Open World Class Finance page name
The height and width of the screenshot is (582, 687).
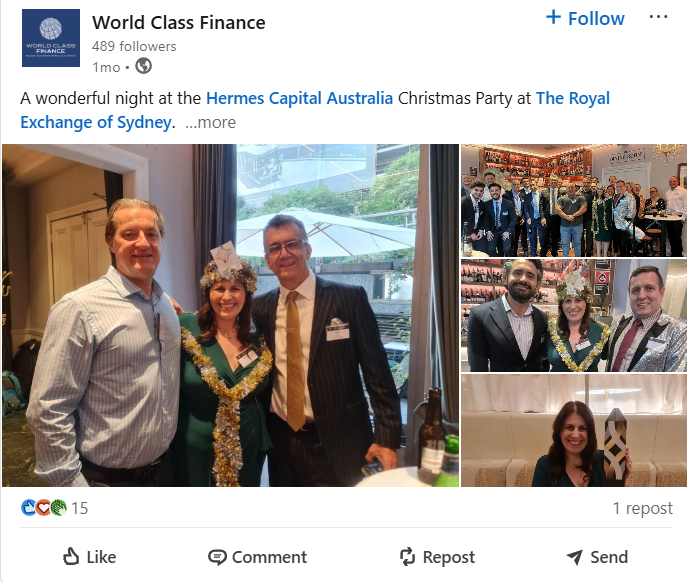pos(178,22)
